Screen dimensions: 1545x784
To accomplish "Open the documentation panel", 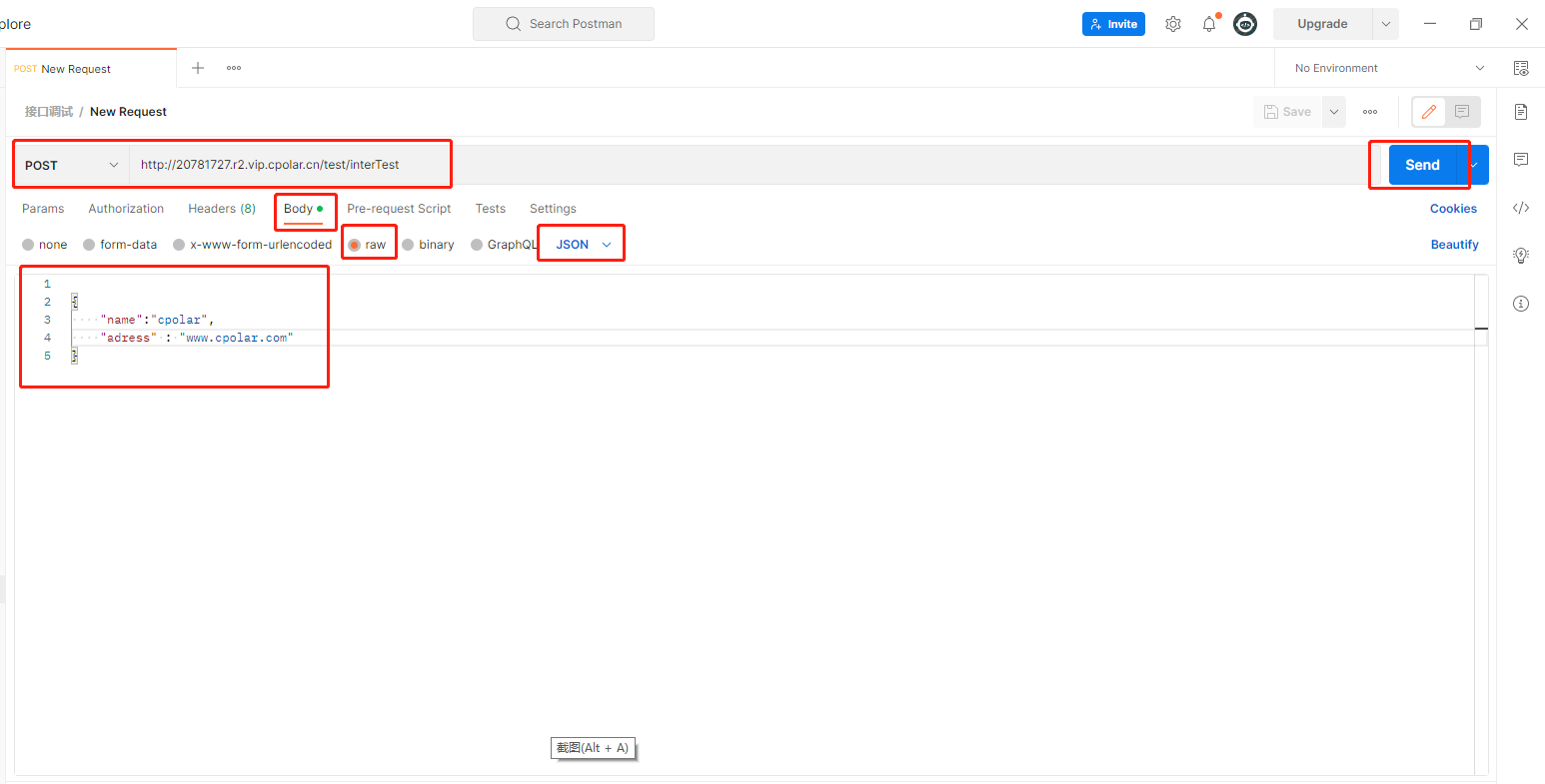I will click(1521, 112).
